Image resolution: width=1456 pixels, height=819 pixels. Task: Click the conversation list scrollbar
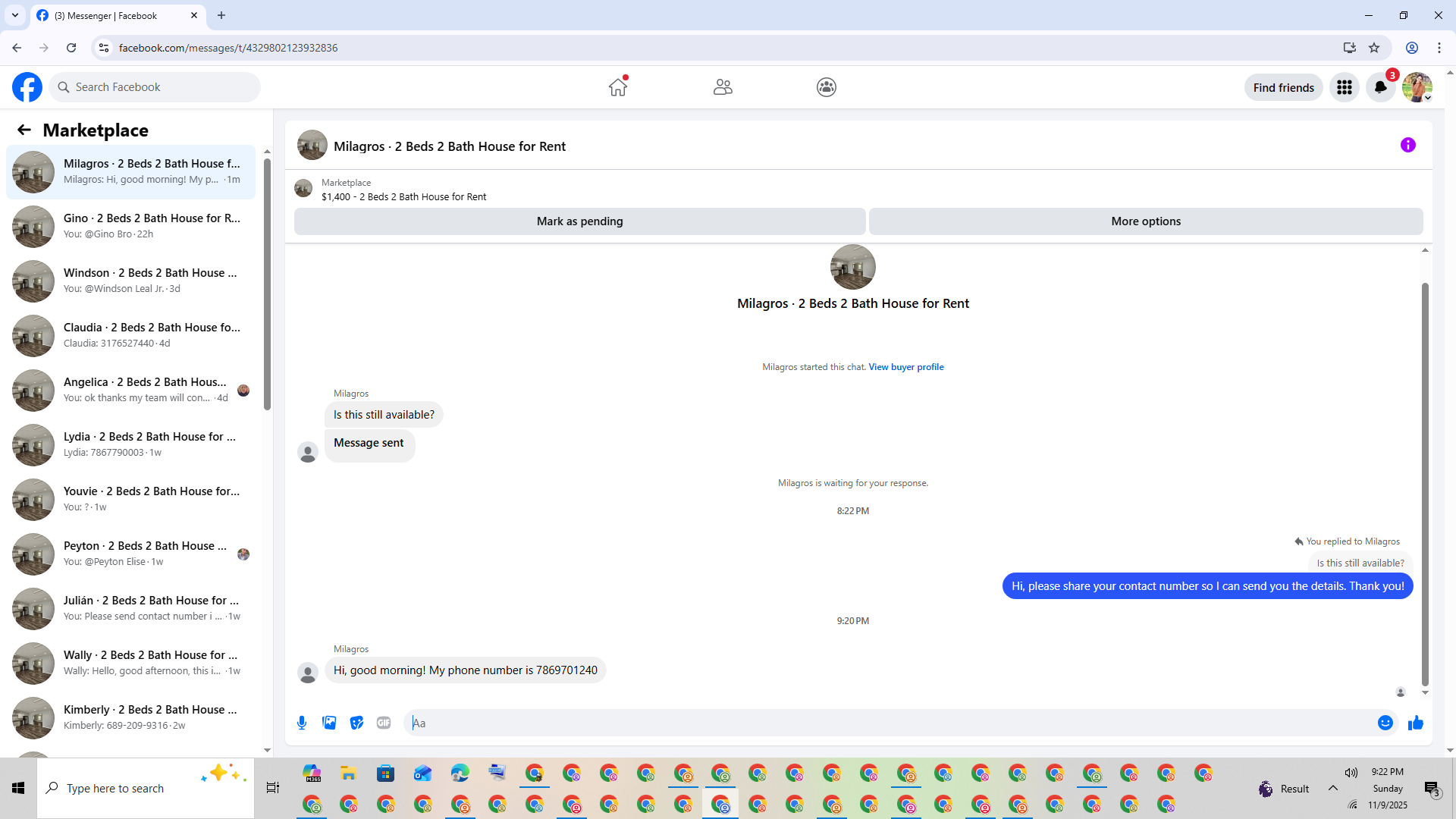pos(267,284)
